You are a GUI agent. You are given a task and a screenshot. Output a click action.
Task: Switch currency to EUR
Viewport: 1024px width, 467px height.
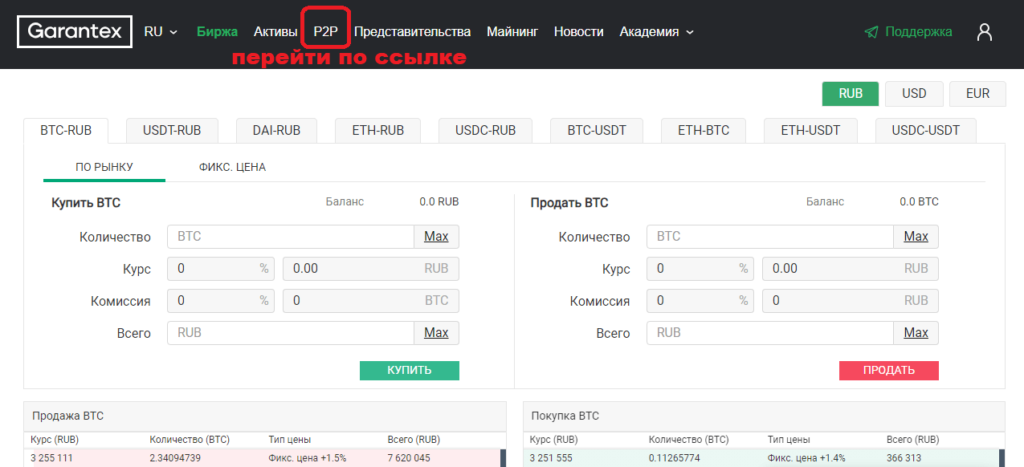tap(977, 93)
